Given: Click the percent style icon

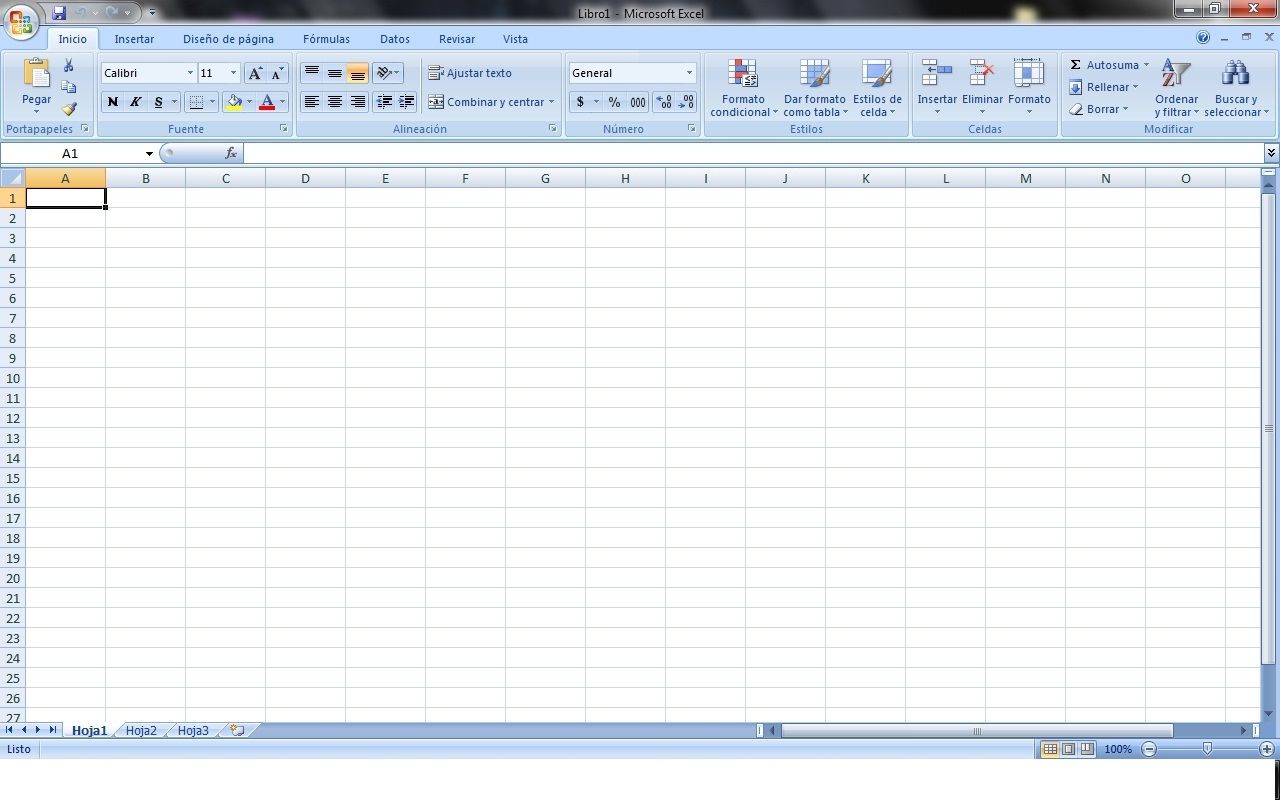Looking at the screenshot, I should (x=614, y=102).
